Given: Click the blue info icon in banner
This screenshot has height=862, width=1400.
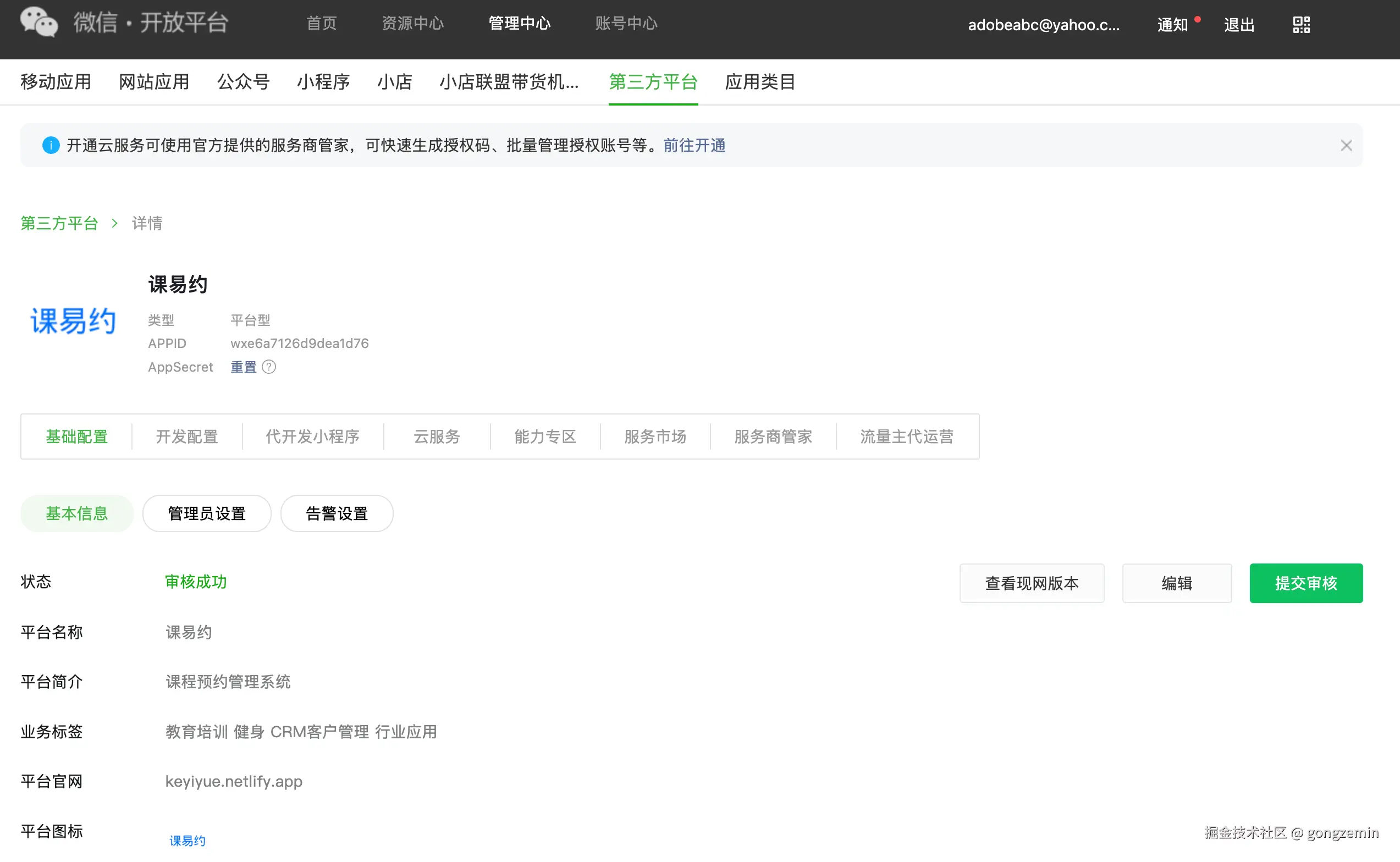Looking at the screenshot, I should click(51, 145).
